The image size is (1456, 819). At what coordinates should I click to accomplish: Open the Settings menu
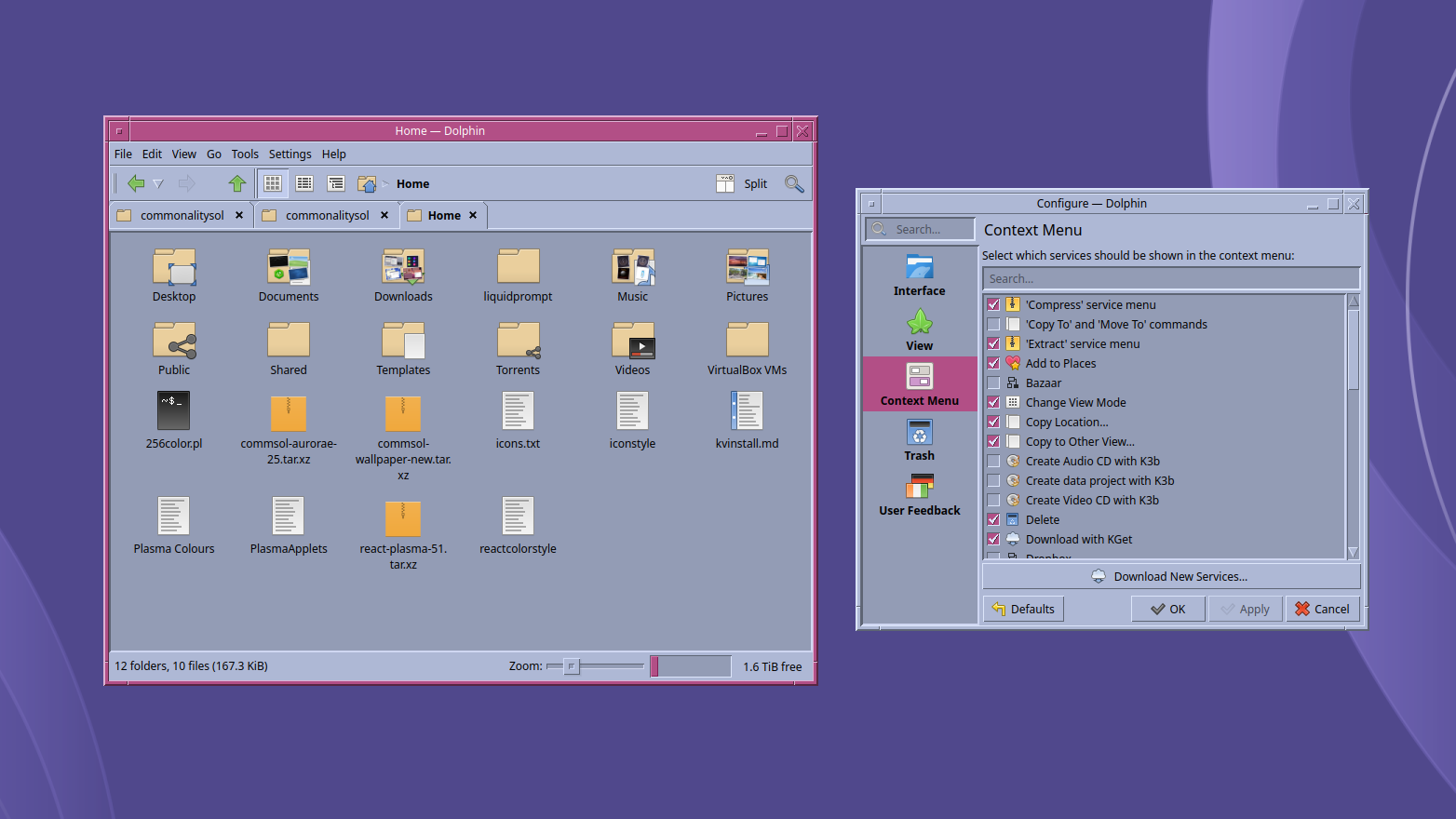pyautogui.click(x=290, y=154)
